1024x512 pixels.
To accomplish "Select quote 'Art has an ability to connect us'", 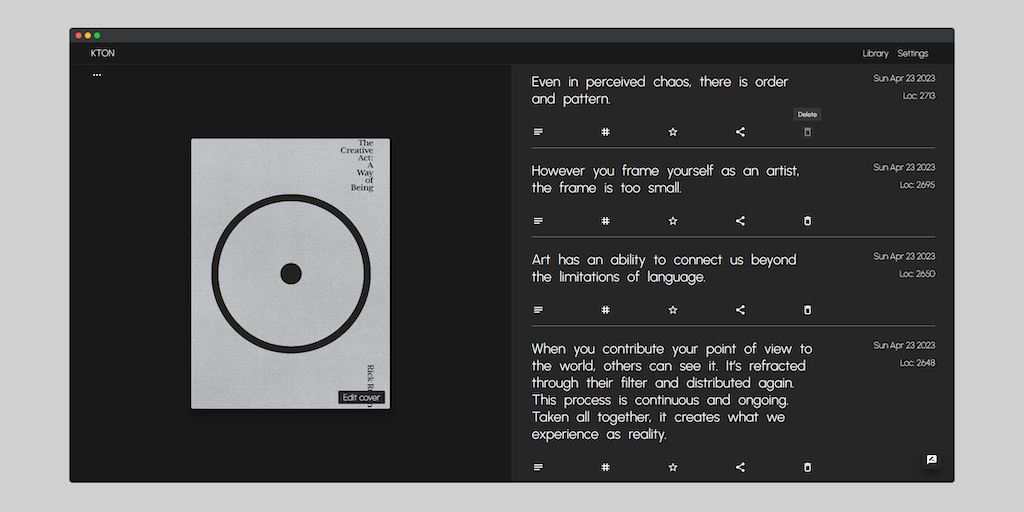I will pyautogui.click(x=664, y=268).
